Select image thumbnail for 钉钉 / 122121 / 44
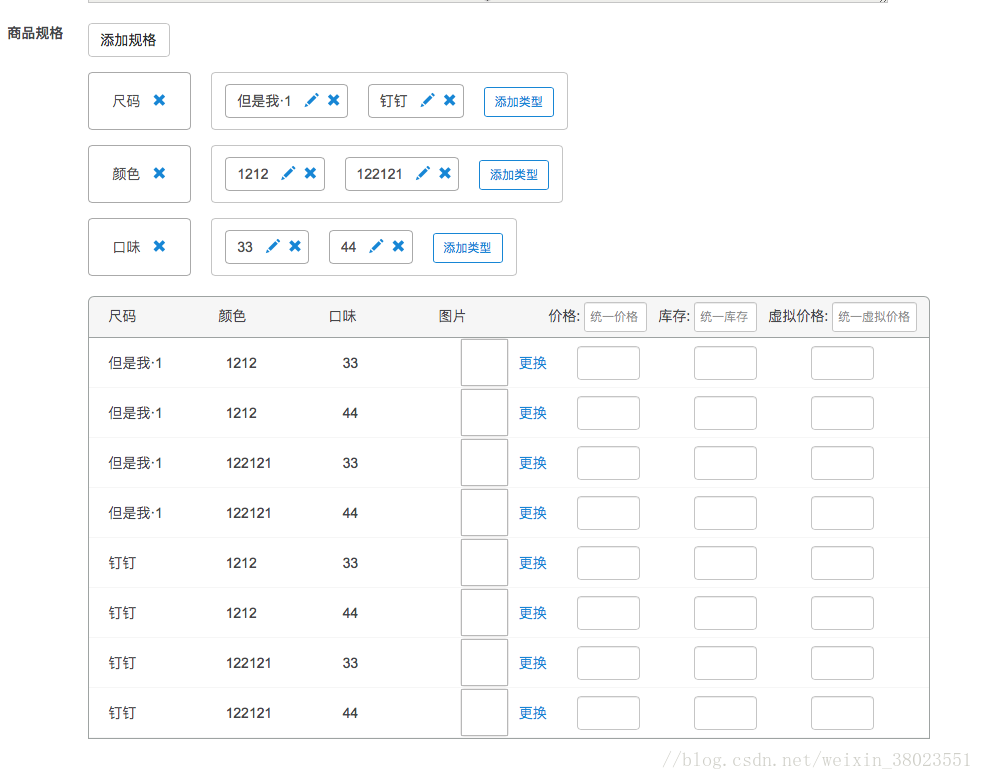The image size is (983, 780). coord(484,712)
